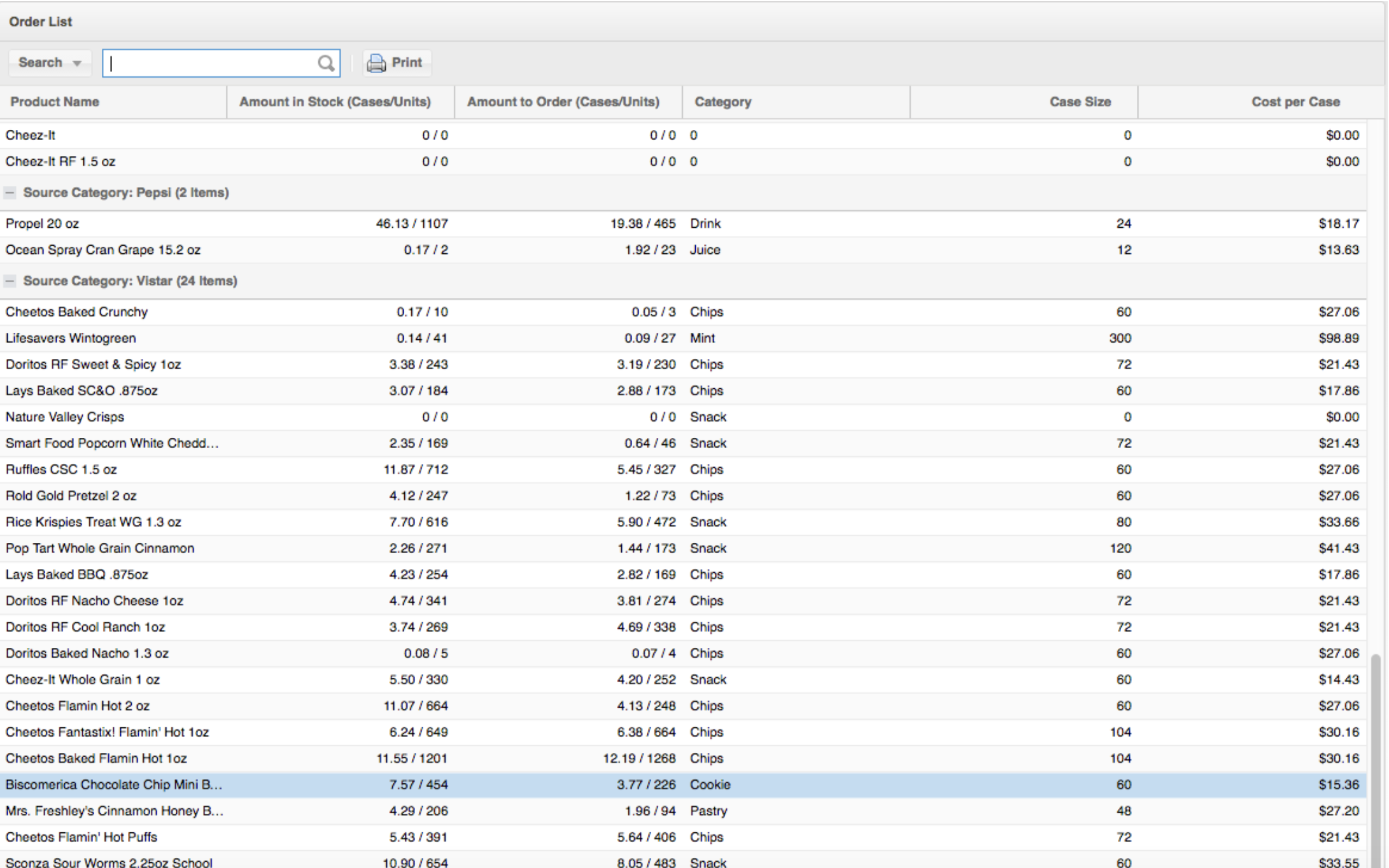The height and width of the screenshot is (868, 1389).
Task: Click the case size 48 cell
Action: pos(1124,811)
